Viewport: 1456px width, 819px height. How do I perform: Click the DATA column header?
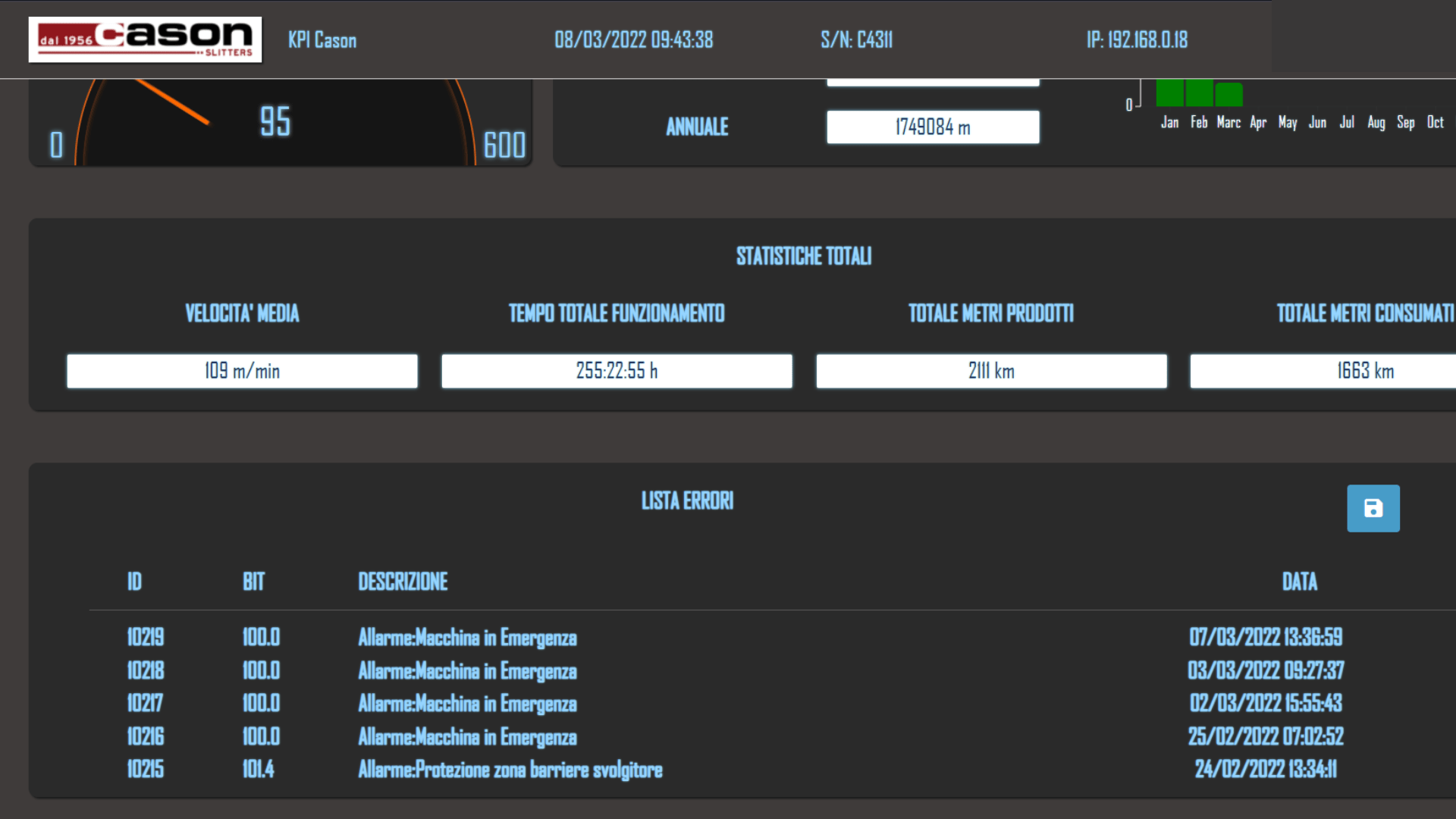[x=1299, y=582]
